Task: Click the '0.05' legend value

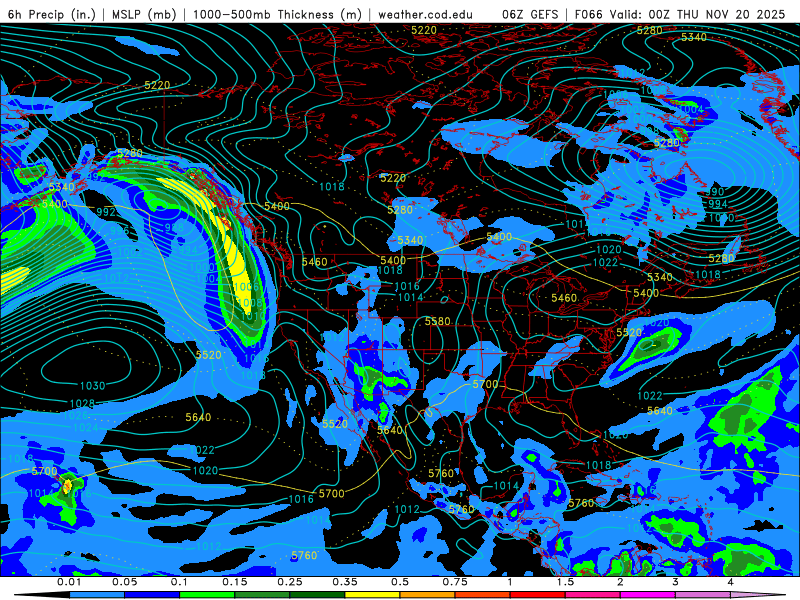Action: point(124,582)
